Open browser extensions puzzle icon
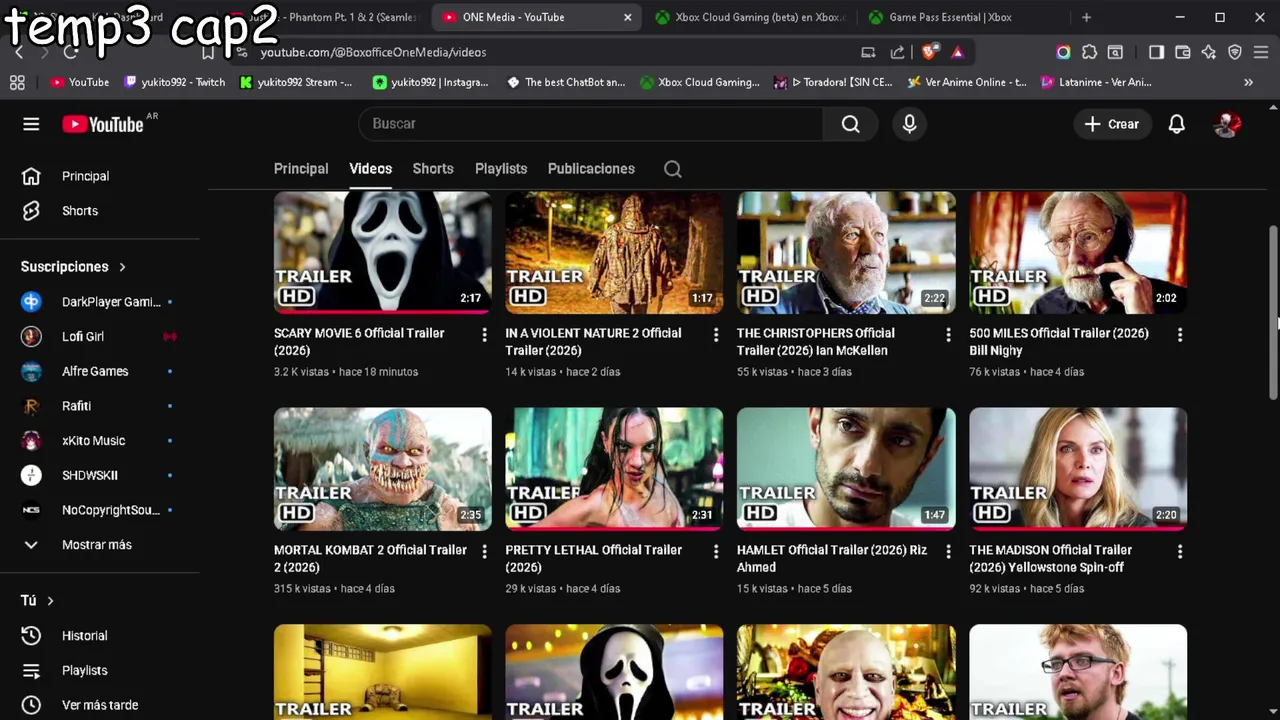 pos(1089,52)
